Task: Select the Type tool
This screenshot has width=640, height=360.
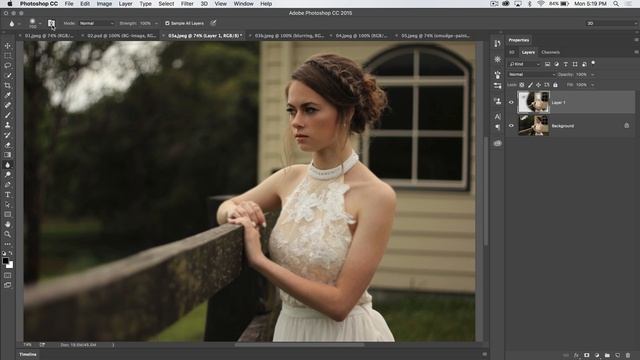Action: point(7,195)
